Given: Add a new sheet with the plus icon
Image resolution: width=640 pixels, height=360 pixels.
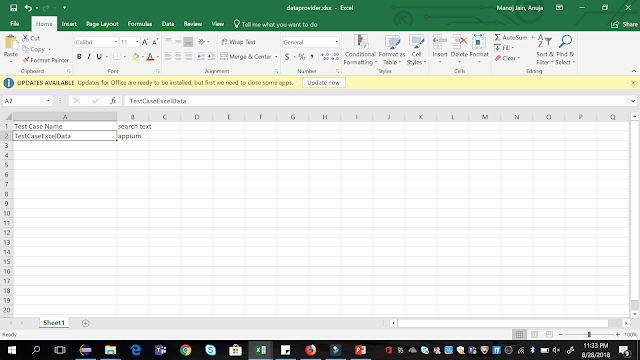Looking at the screenshot, I should tap(85, 323).
